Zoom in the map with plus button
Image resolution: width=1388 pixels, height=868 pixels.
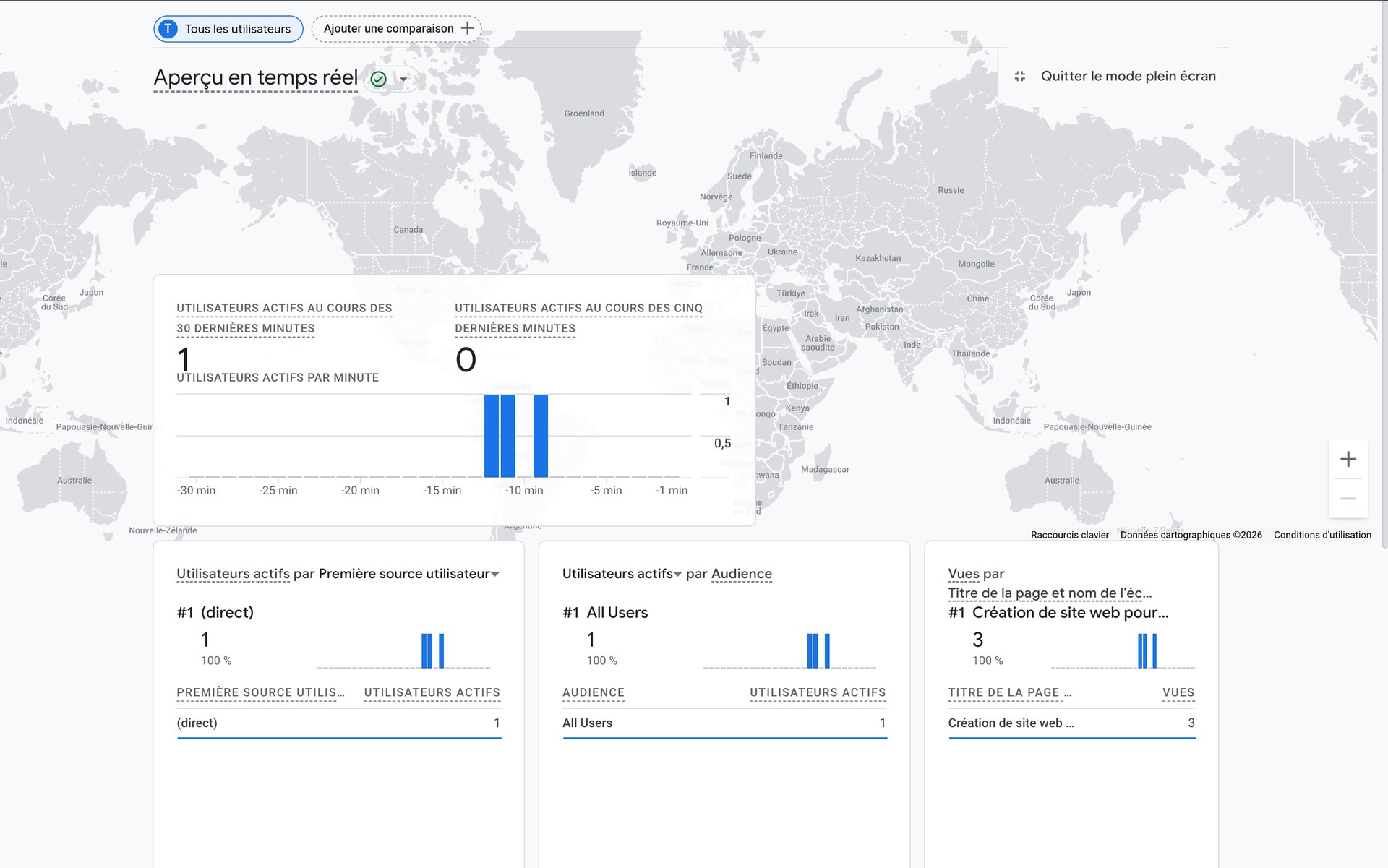pos(1348,459)
